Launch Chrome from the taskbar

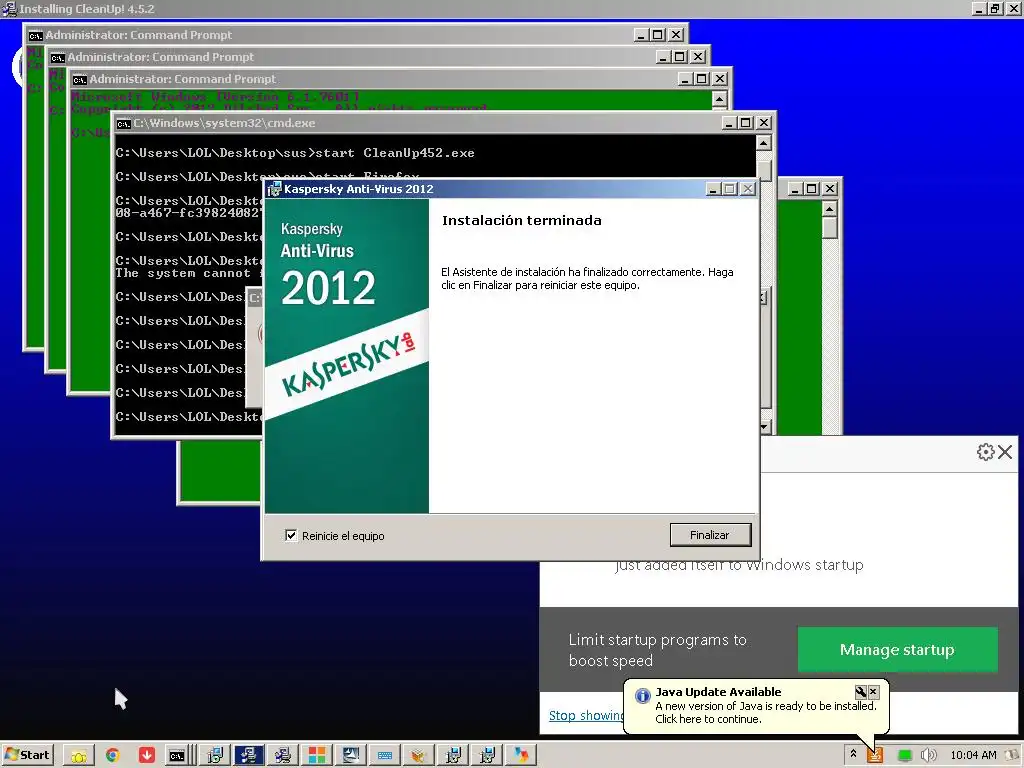pyautogui.click(x=112, y=756)
